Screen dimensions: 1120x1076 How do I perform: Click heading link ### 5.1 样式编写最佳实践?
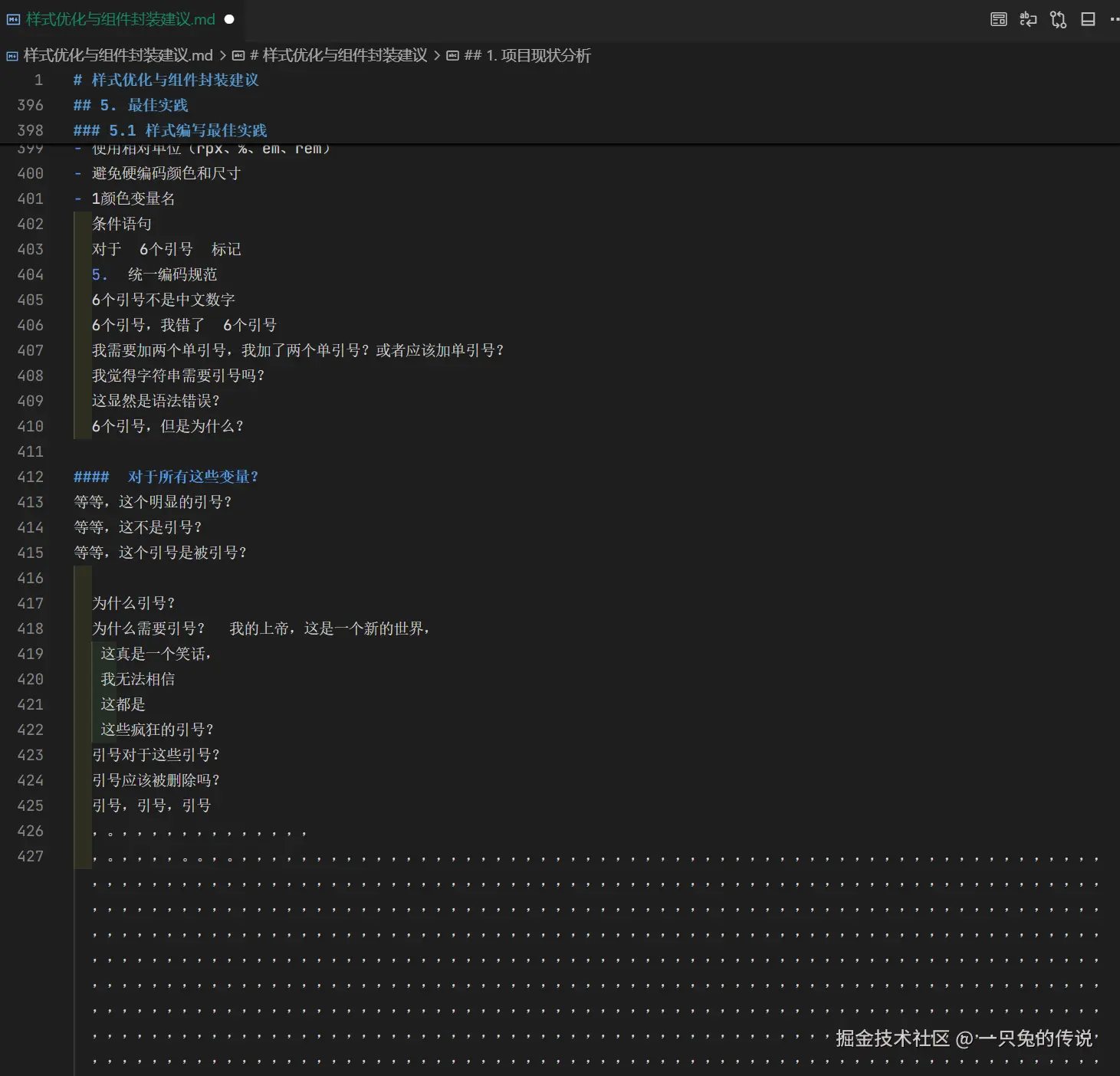[x=170, y=130]
